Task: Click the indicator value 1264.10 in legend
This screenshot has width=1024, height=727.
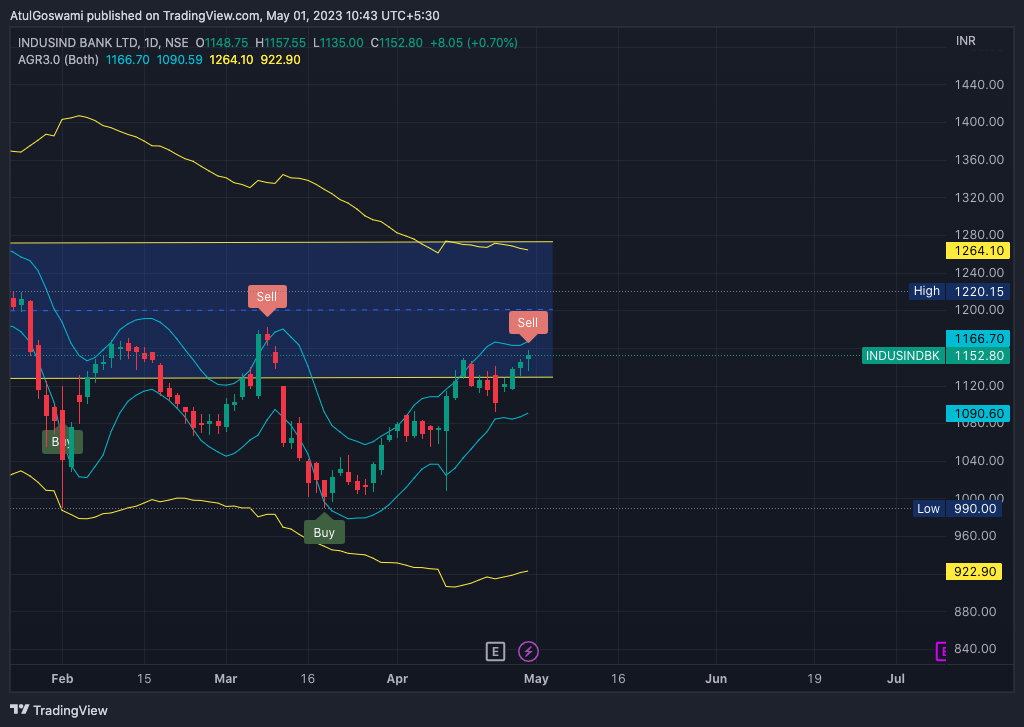Action: click(x=231, y=59)
